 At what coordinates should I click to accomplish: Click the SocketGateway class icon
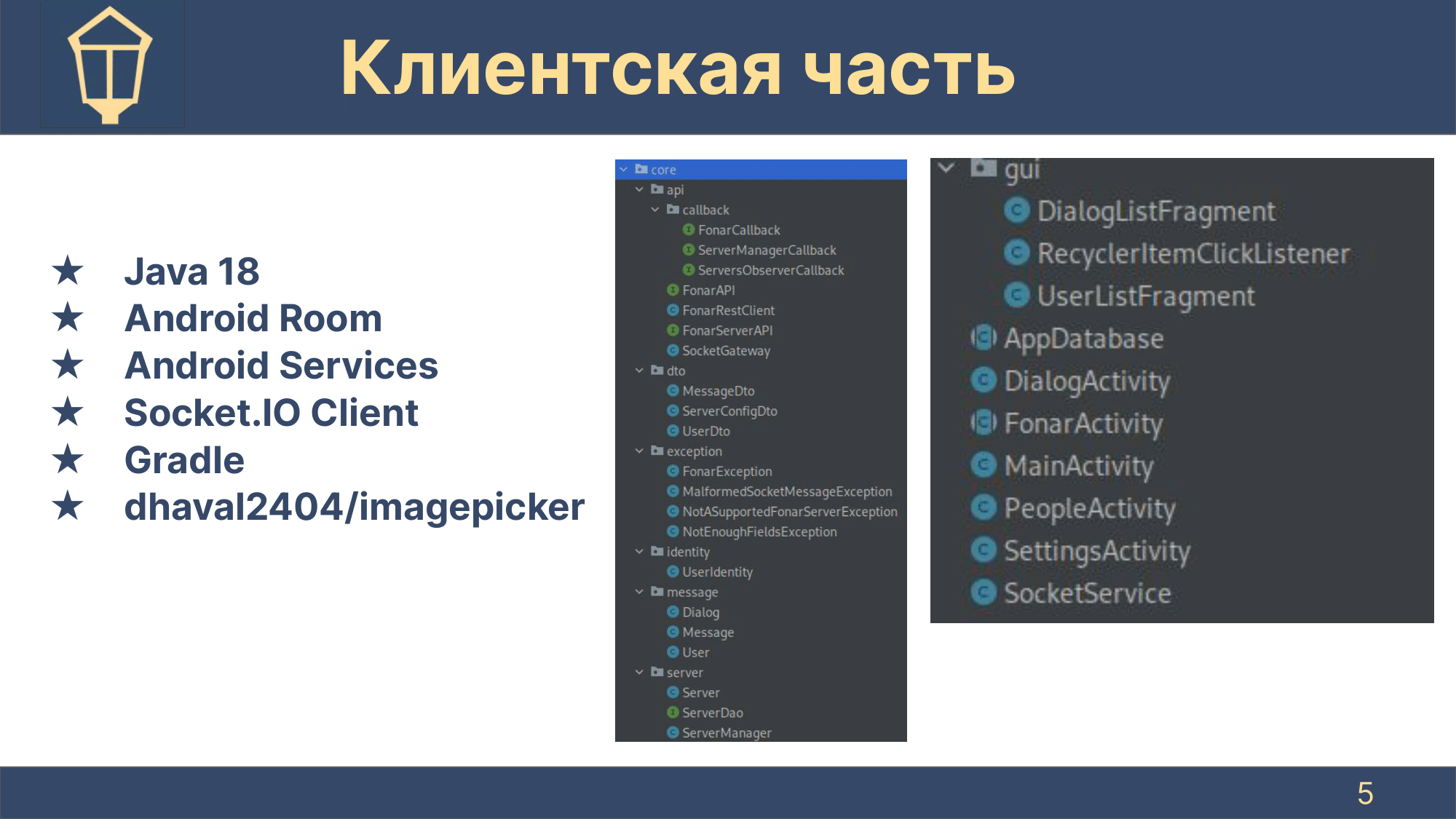click(673, 351)
